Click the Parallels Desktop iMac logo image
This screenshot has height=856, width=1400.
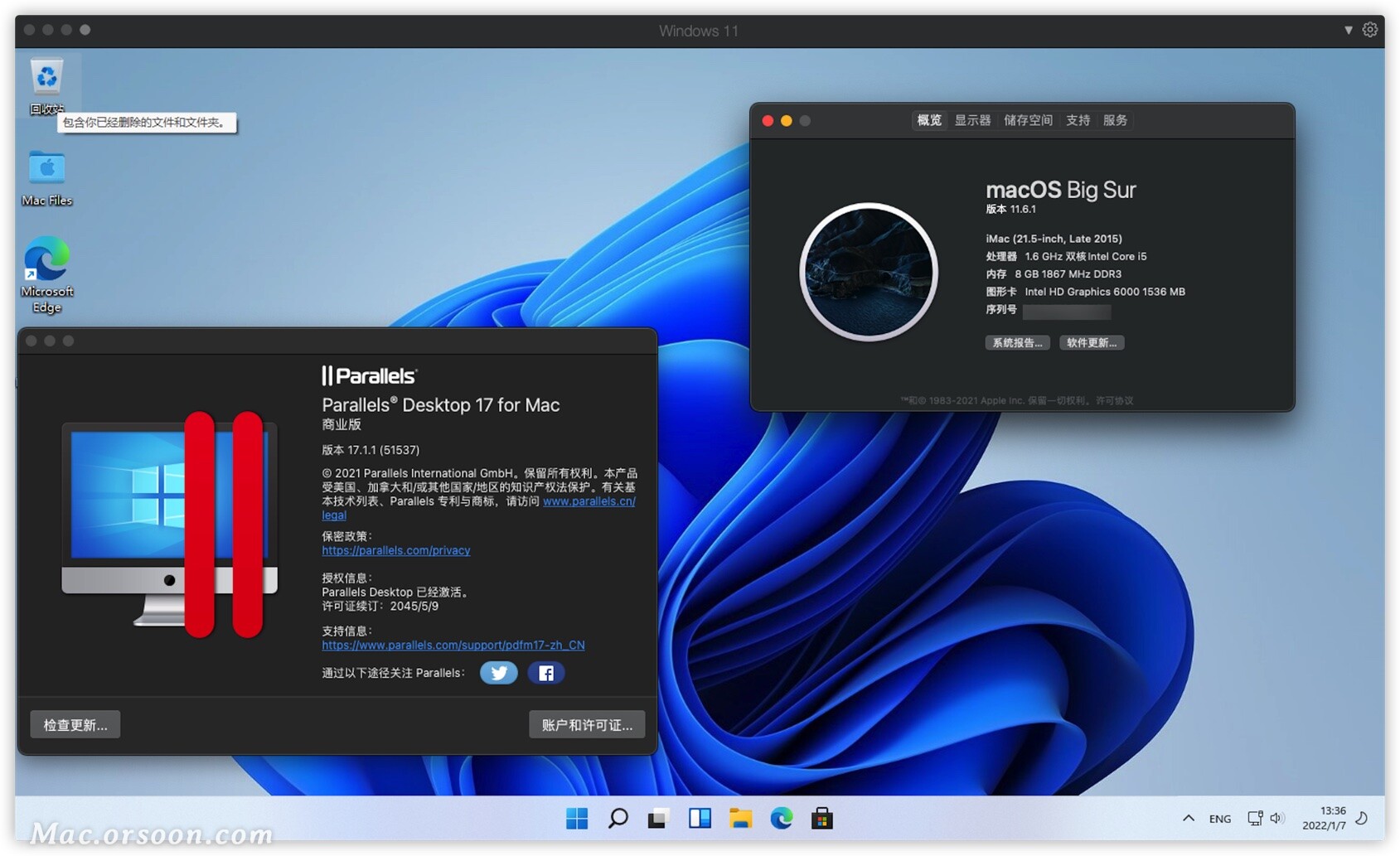(169, 525)
